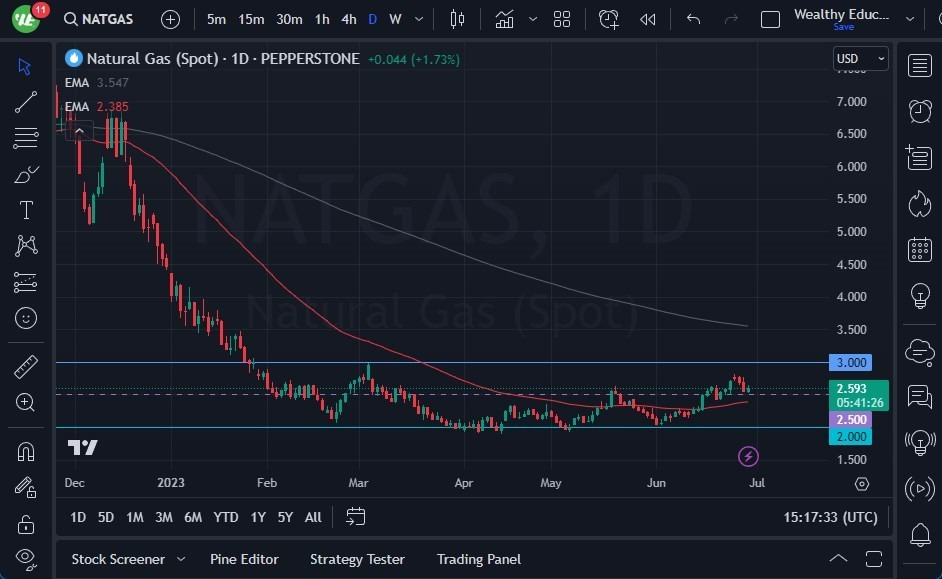Image resolution: width=942 pixels, height=579 pixels.
Task: Open chart settings gear near time axis
Action: pos(862,484)
